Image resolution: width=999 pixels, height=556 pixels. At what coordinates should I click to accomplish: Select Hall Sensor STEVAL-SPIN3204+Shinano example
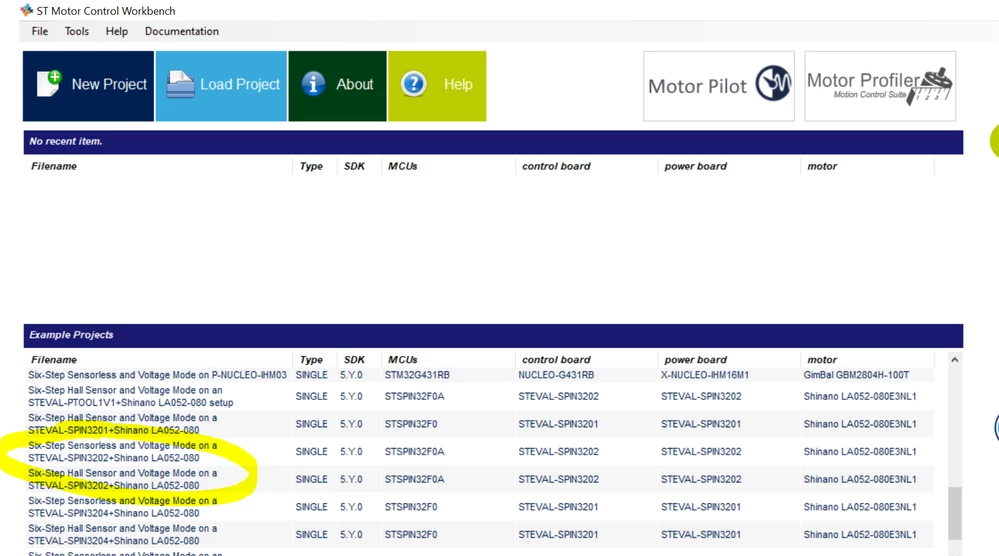122,534
